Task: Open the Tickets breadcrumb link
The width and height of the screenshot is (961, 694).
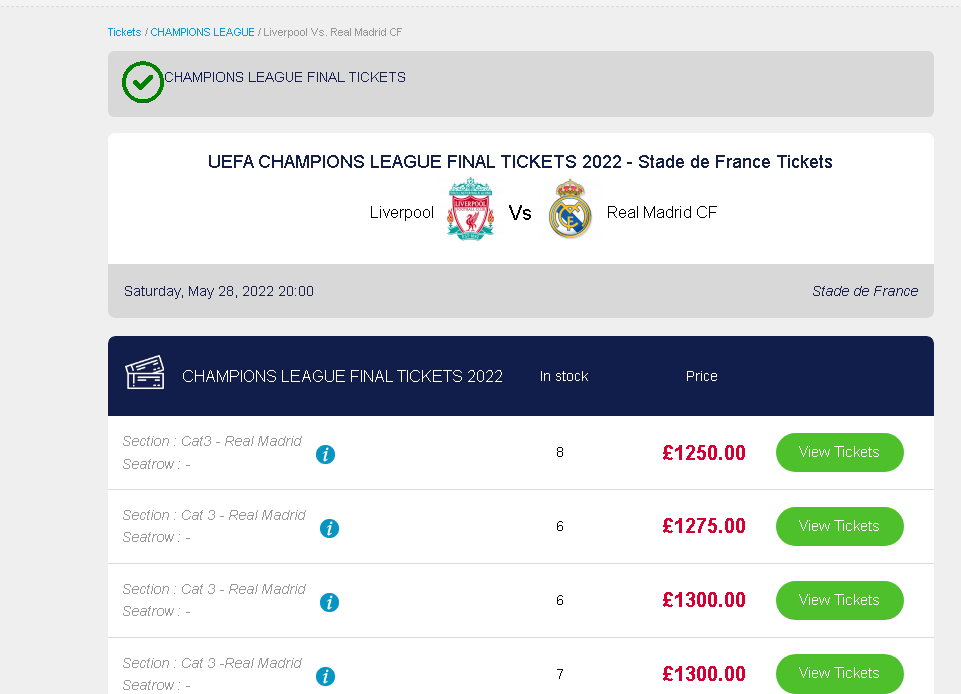Action: pyautogui.click(x=124, y=32)
